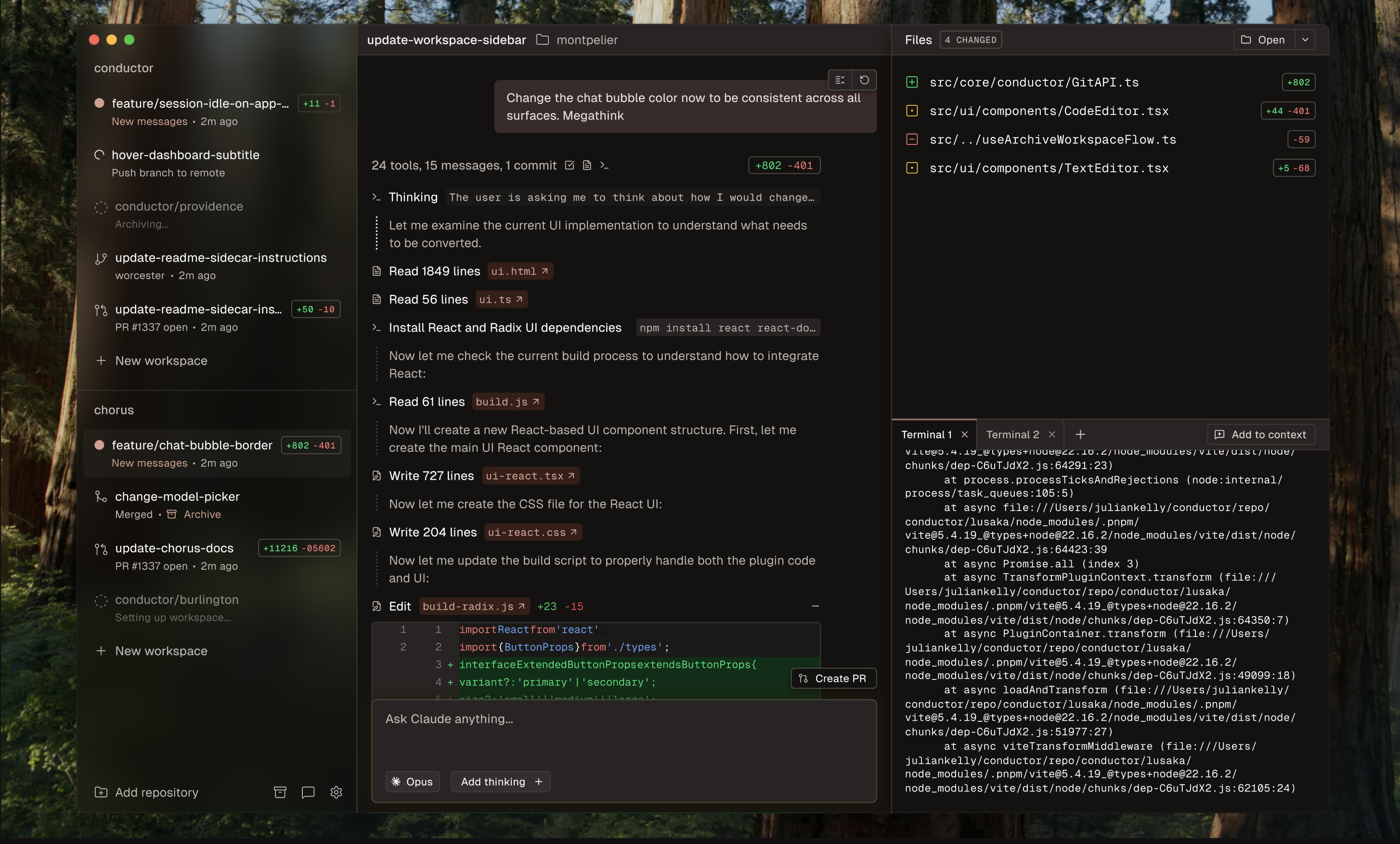This screenshot has width=1400, height=844.
Task: Switch to Terminal 2 tab
Action: (1012, 435)
